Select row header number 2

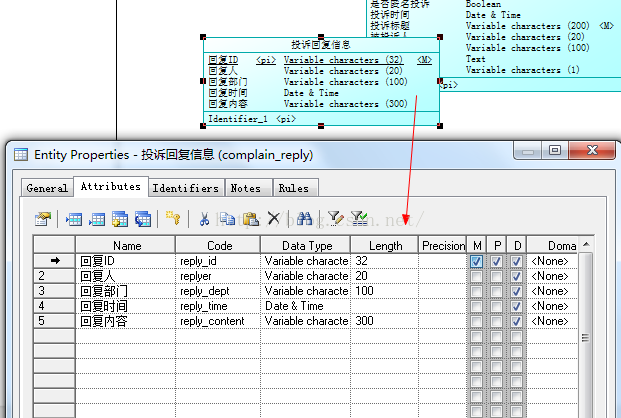click(x=54, y=277)
